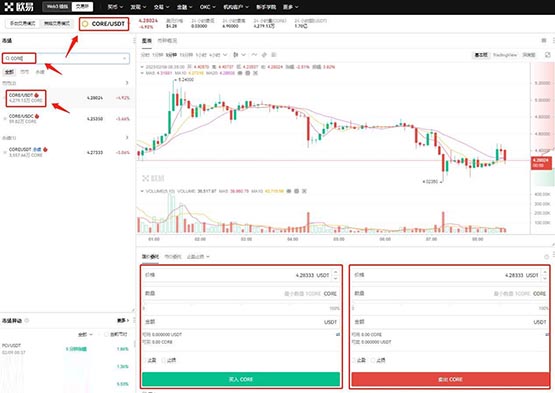Click the red 卖出 CORE button
The width and height of the screenshot is (555, 393).
[x=450, y=379]
